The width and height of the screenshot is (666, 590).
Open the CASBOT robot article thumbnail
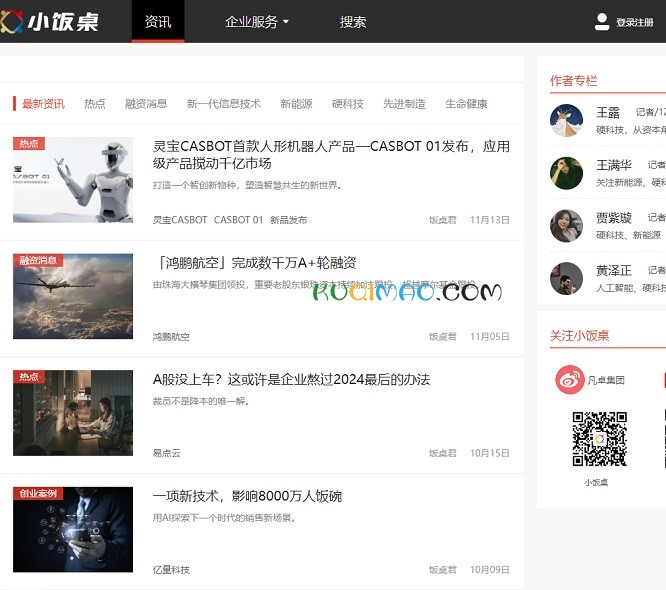(73, 180)
